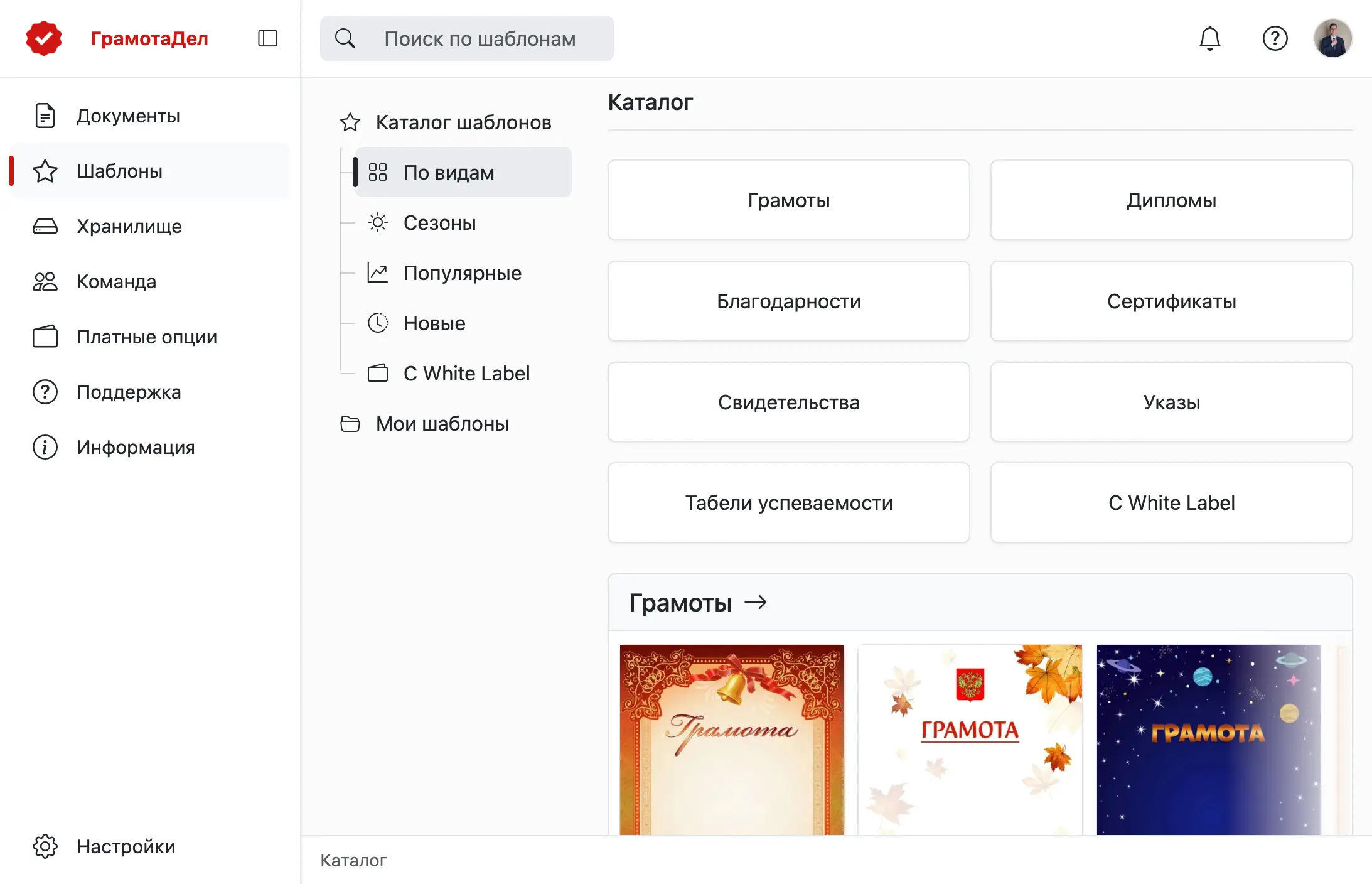The height and width of the screenshot is (884, 1372).
Task: Open Поддержка section
Action: click(151, 392)
